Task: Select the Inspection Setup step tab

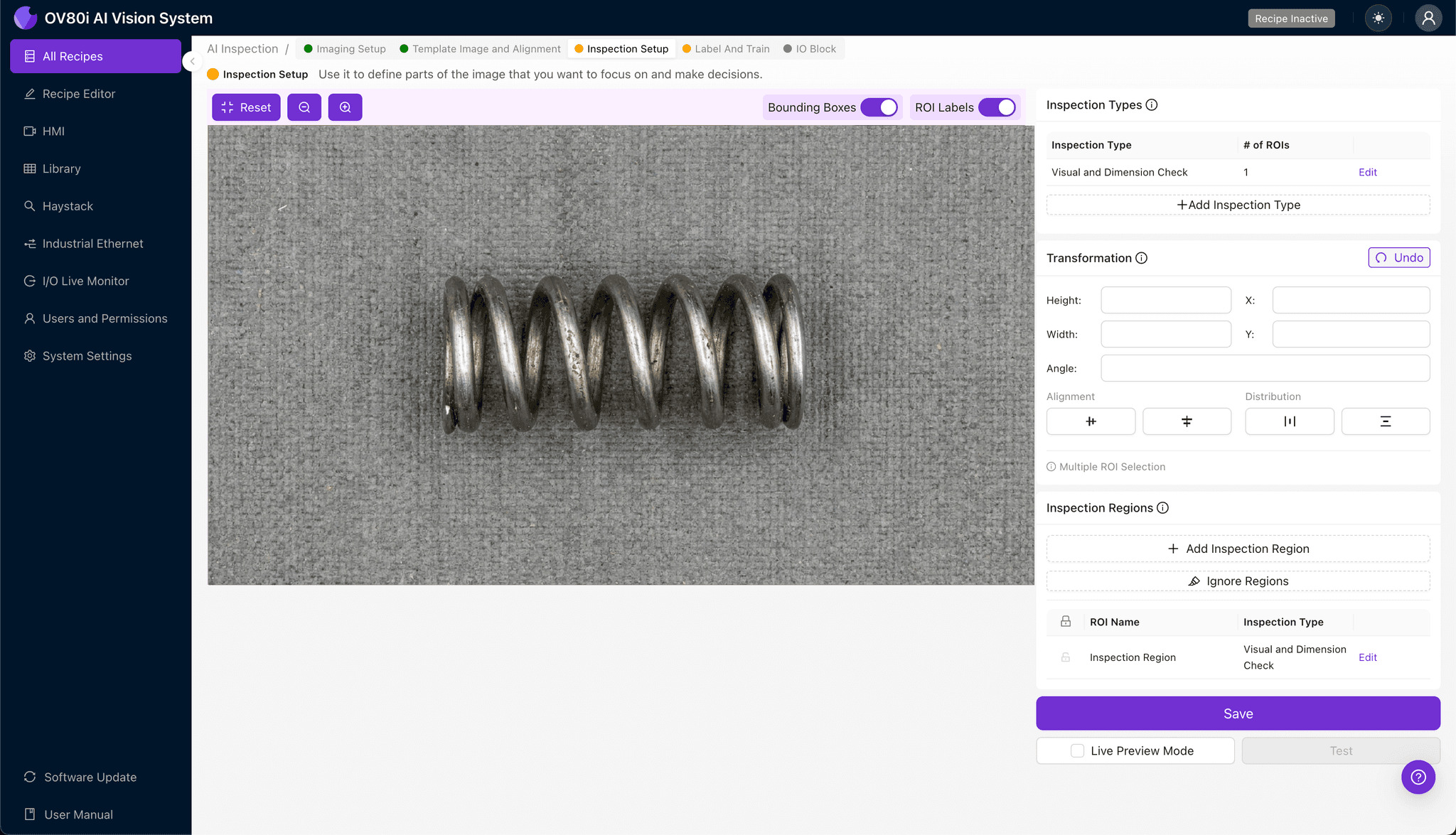Action: coord(621,49)
